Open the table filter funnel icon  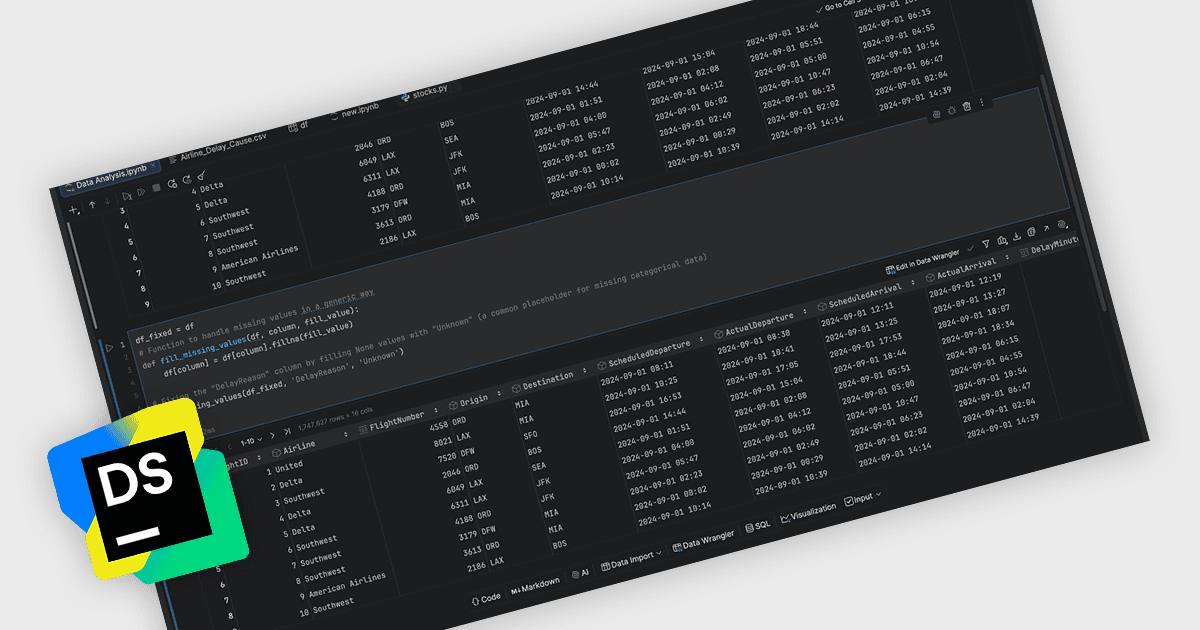(986, 243)
